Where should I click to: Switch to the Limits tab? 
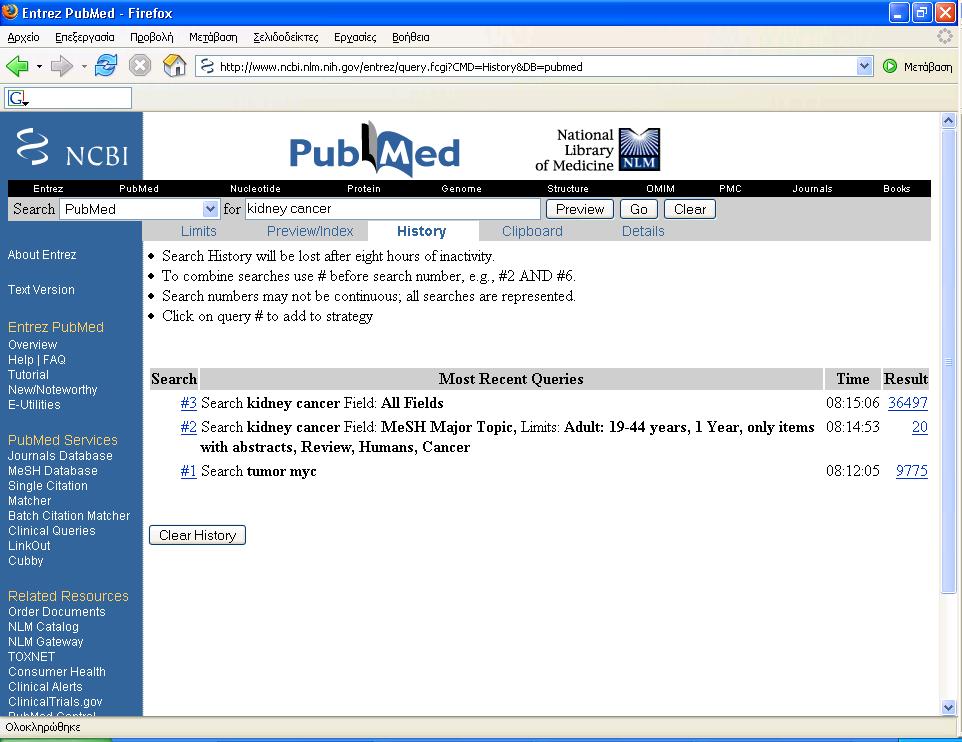(199, 231)
